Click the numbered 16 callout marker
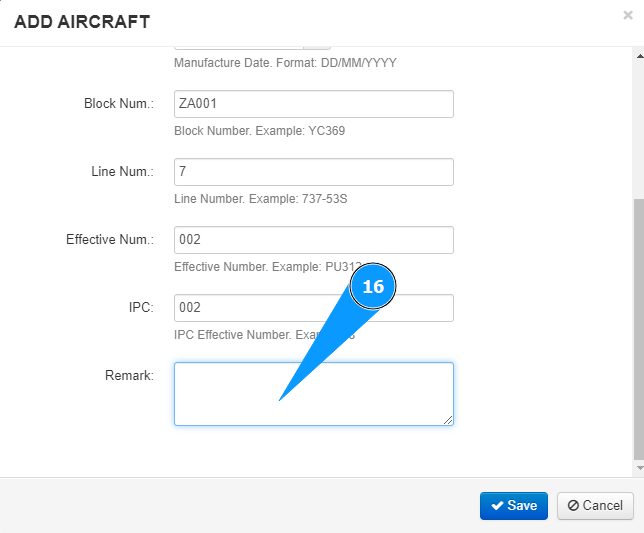 point(373,287)
